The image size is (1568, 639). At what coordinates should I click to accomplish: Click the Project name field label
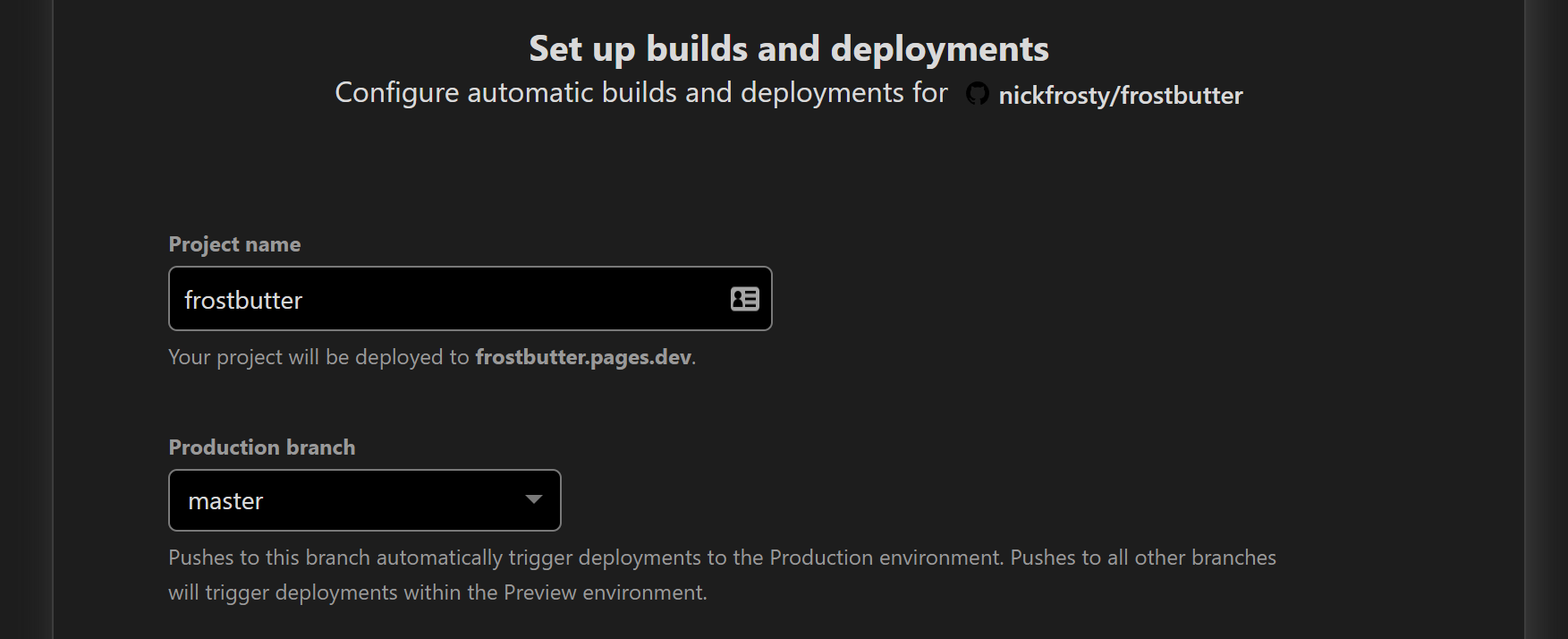pos(233,243)
